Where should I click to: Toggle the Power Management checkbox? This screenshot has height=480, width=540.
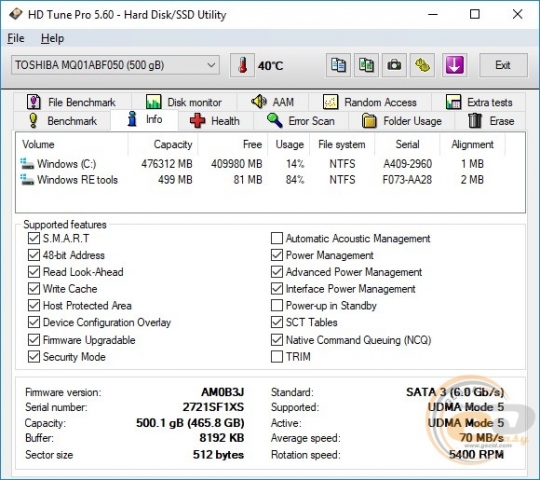pyautogui.click(x=277, y=255)
